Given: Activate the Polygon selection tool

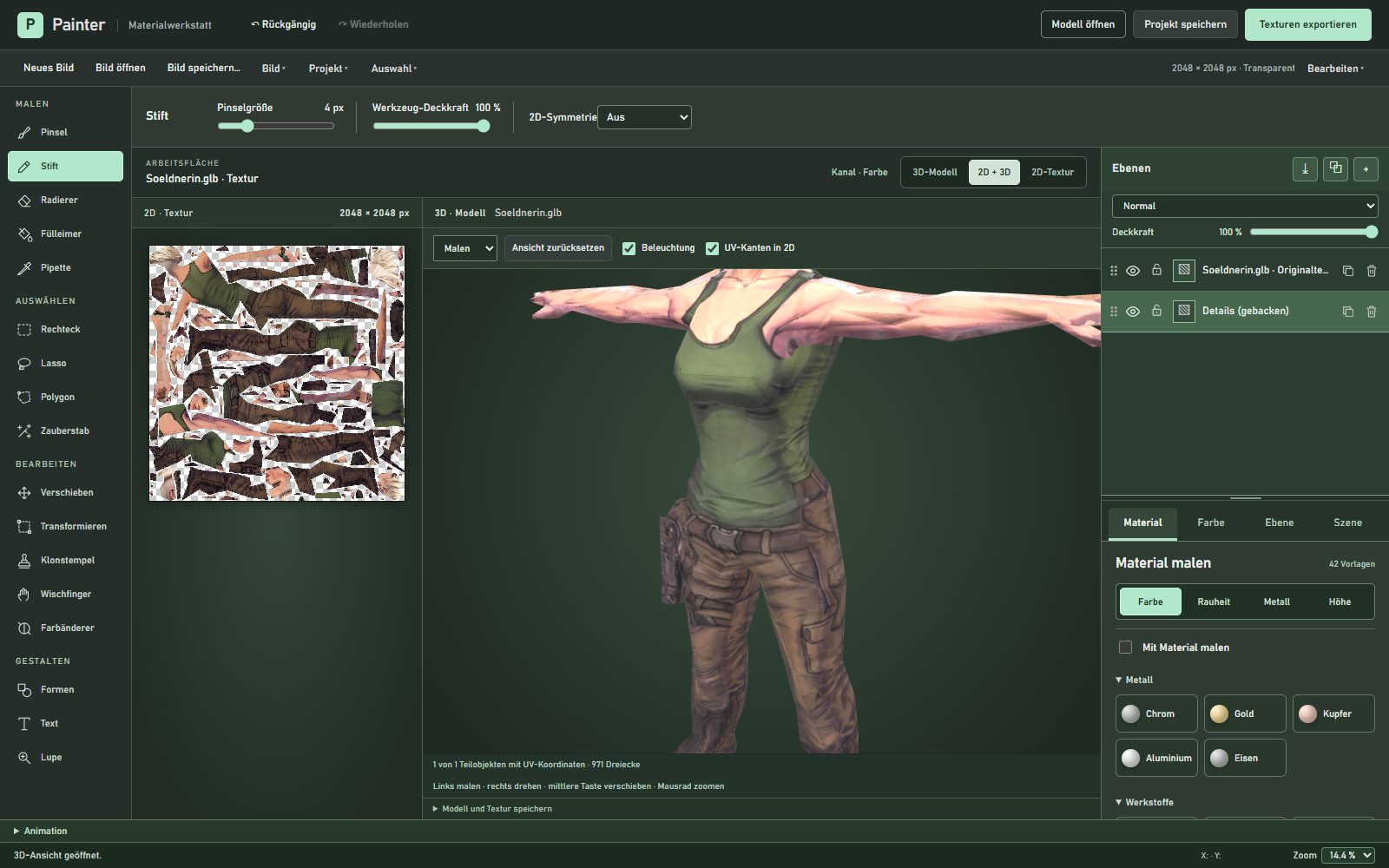Looking at the screenshot, I should point(65,397).
